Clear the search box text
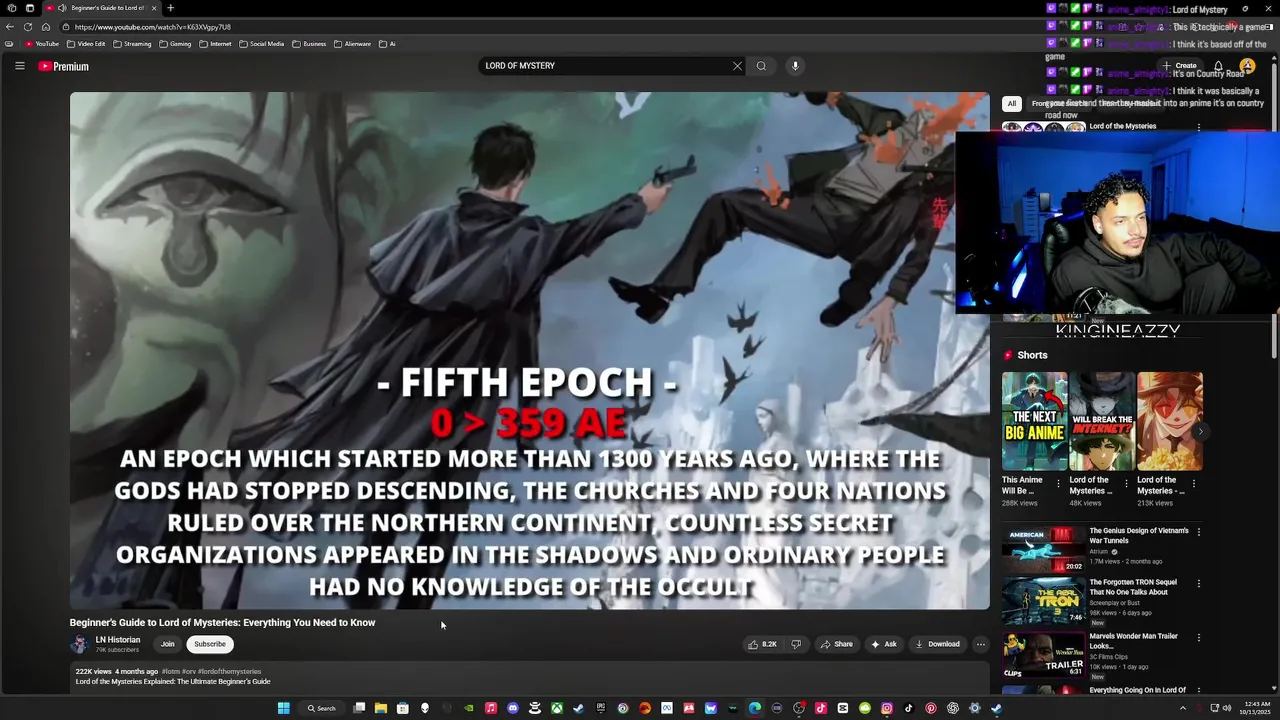 coord(737,66)
